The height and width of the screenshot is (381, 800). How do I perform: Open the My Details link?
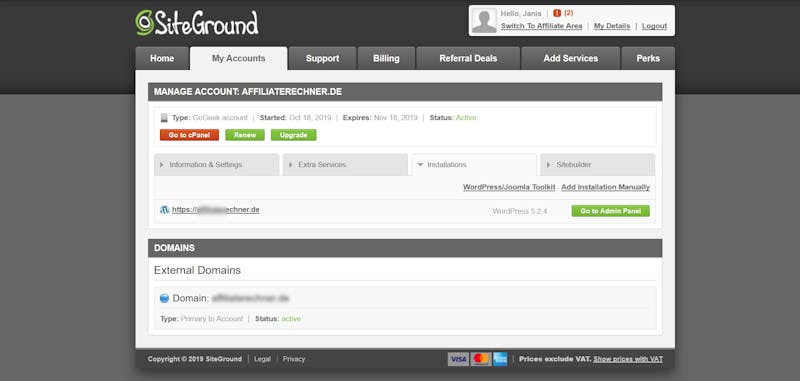click(x=612, y=26)
